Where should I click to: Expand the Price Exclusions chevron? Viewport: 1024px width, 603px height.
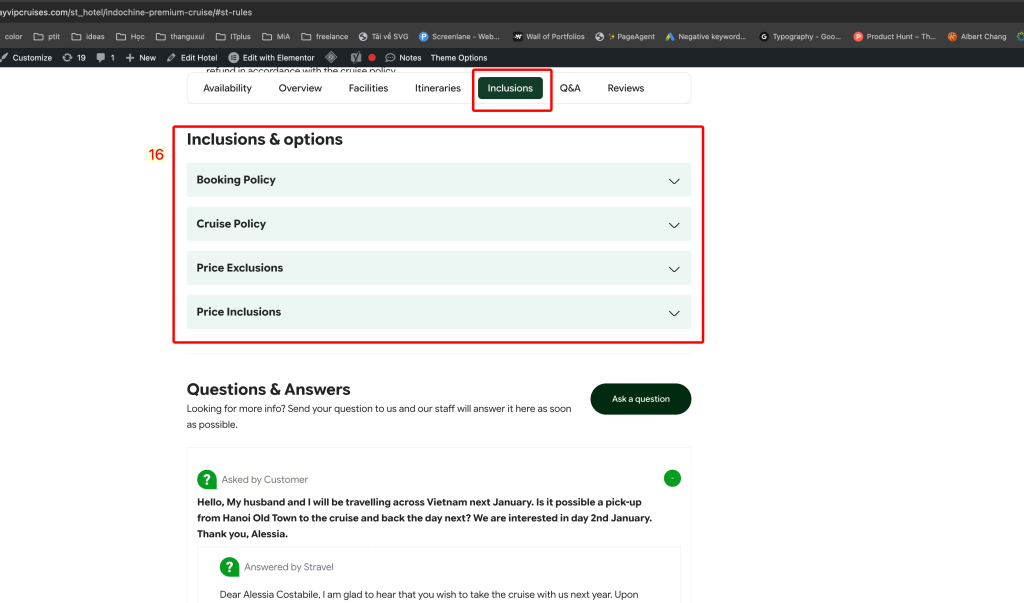click(673, 269)
